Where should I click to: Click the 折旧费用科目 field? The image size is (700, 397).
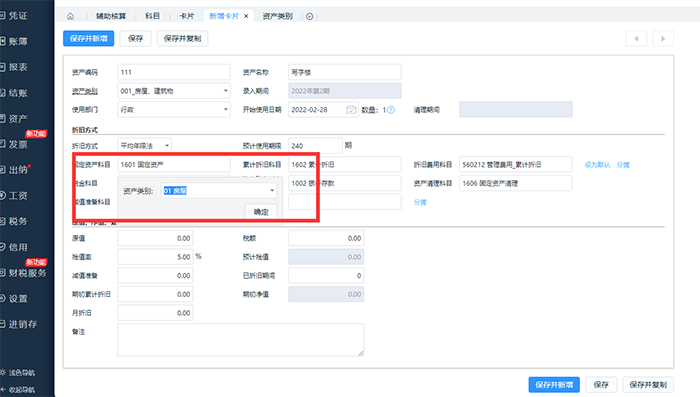click(516, 164)
